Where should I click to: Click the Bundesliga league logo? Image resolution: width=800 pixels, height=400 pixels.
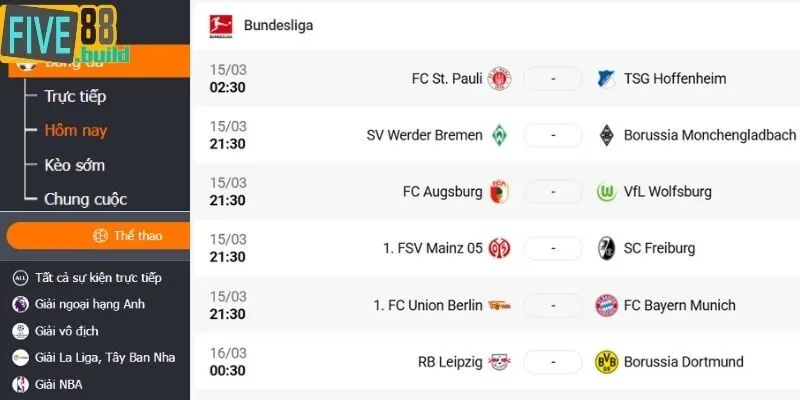[x=219, y=25]
